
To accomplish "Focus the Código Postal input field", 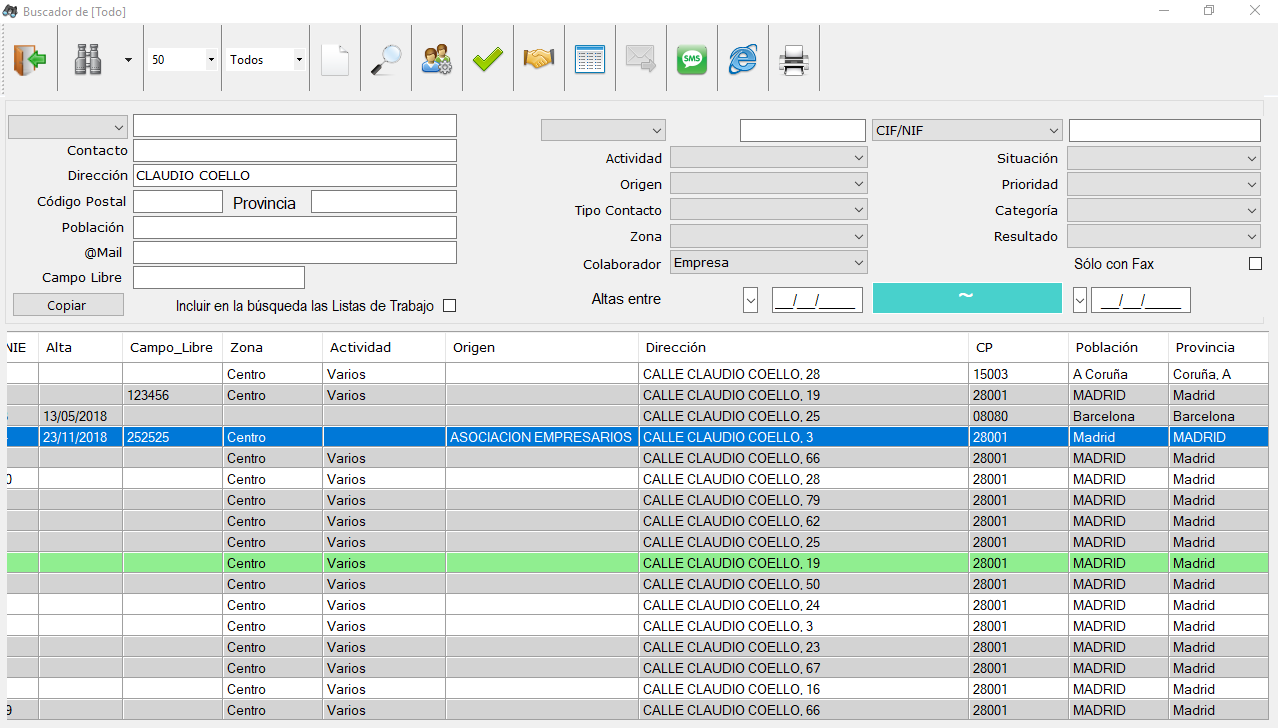I will [x=178, y=201].
